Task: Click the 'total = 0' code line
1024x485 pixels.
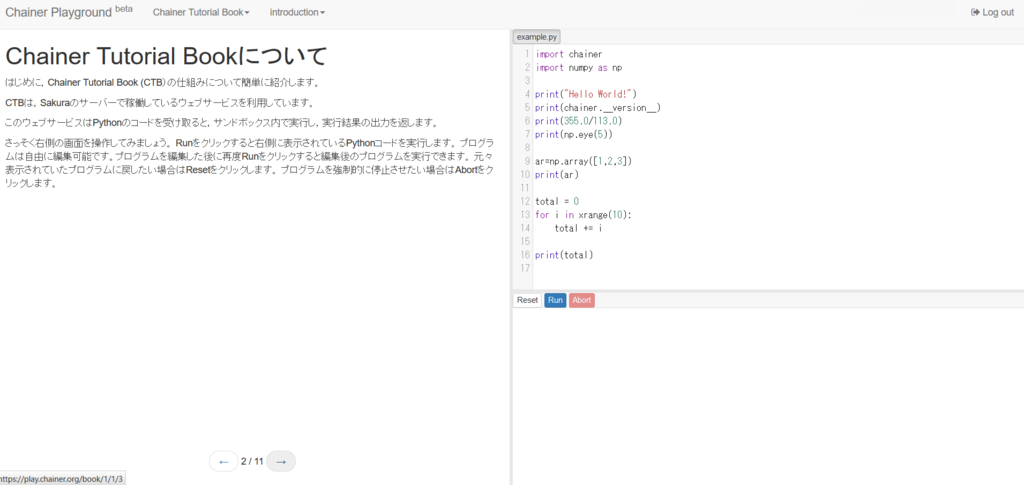Action: click(x=556, y=202)
